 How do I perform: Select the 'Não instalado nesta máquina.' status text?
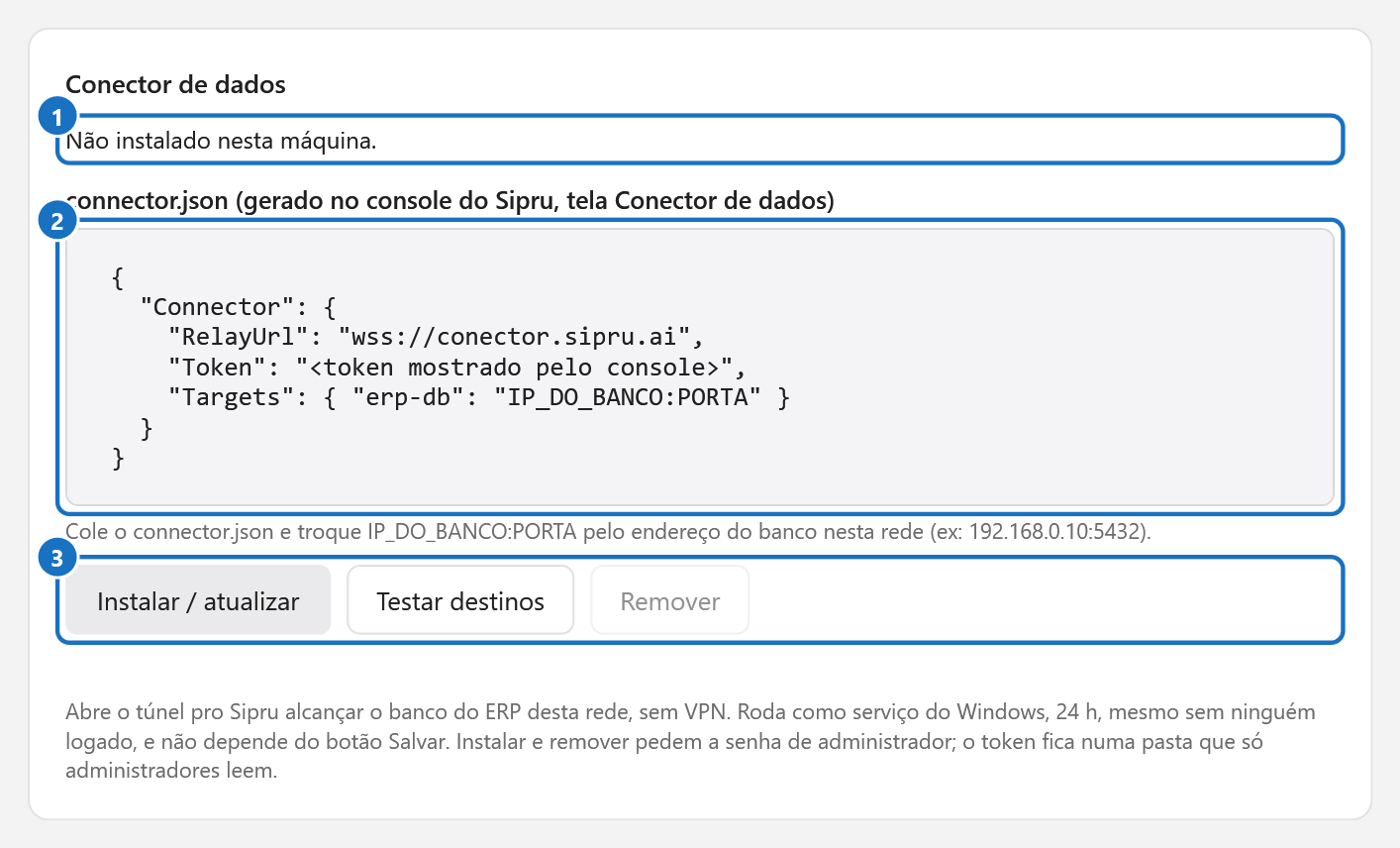coord(222,141)
